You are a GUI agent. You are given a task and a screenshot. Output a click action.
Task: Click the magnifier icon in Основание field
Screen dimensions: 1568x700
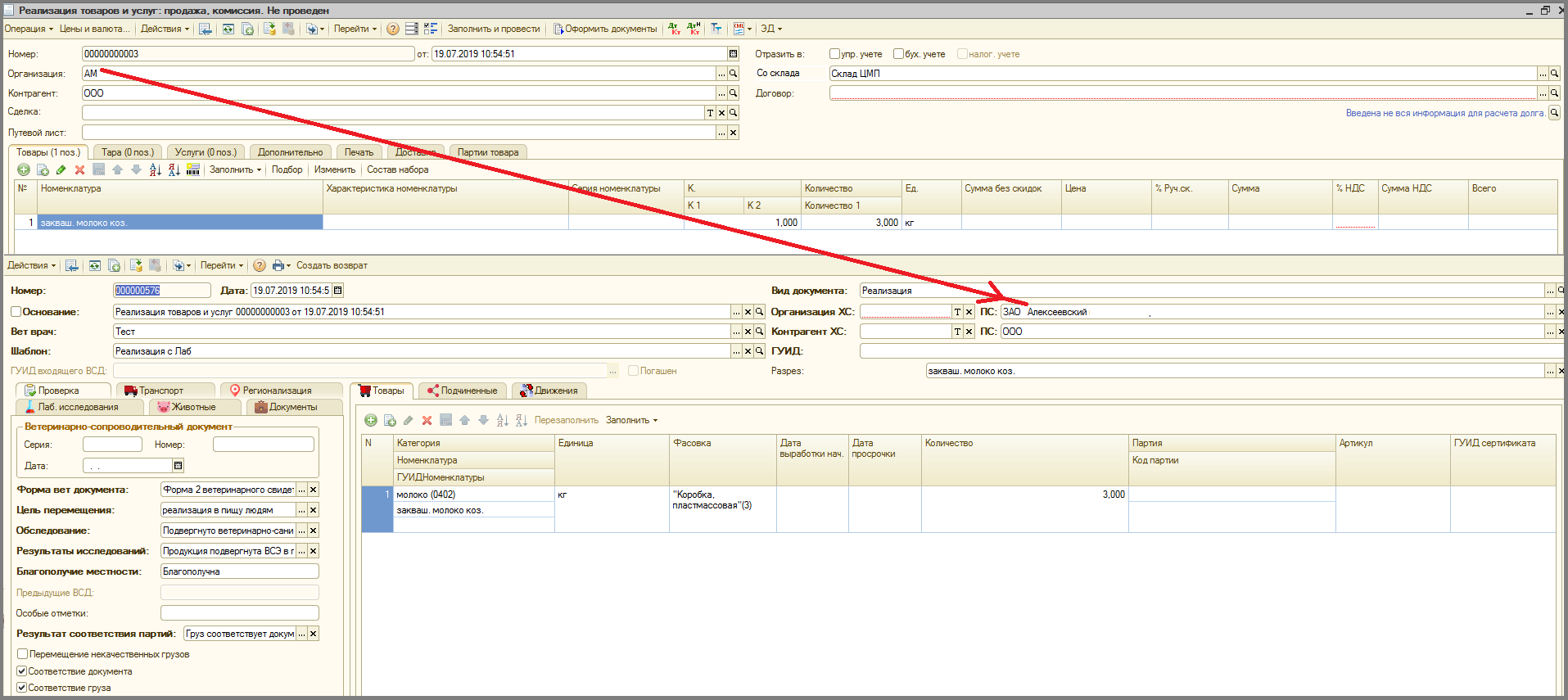[x=759, y=312]
